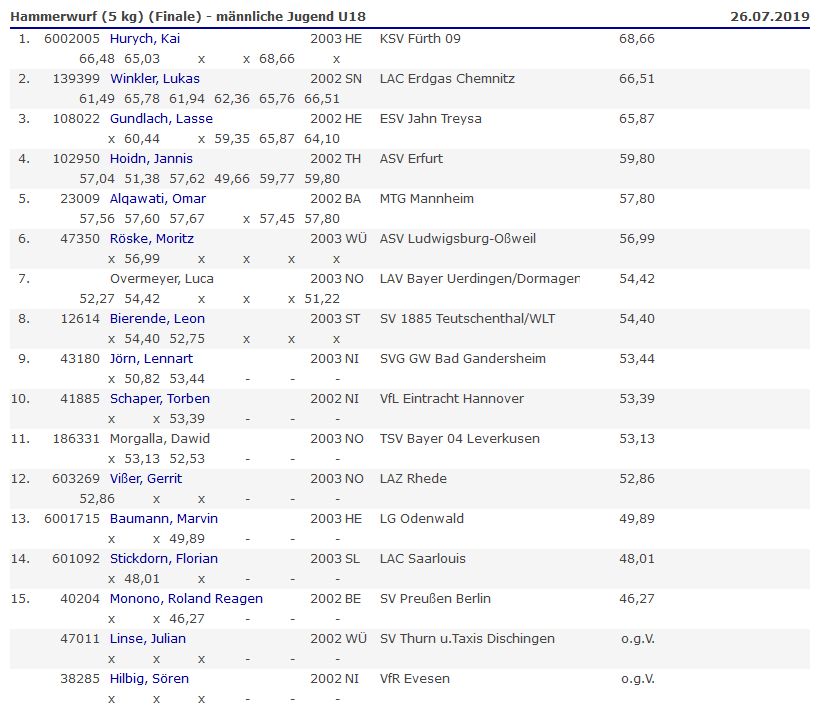
Task: Click Lukas Winkler's name link
Action: [154, 79]
